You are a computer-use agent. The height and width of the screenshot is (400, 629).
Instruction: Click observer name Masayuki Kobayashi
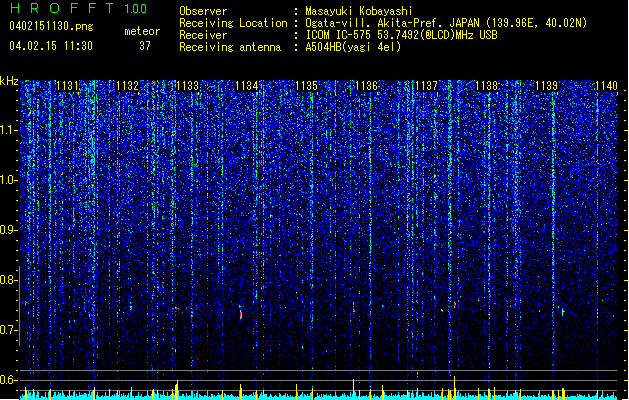[359, 11]
